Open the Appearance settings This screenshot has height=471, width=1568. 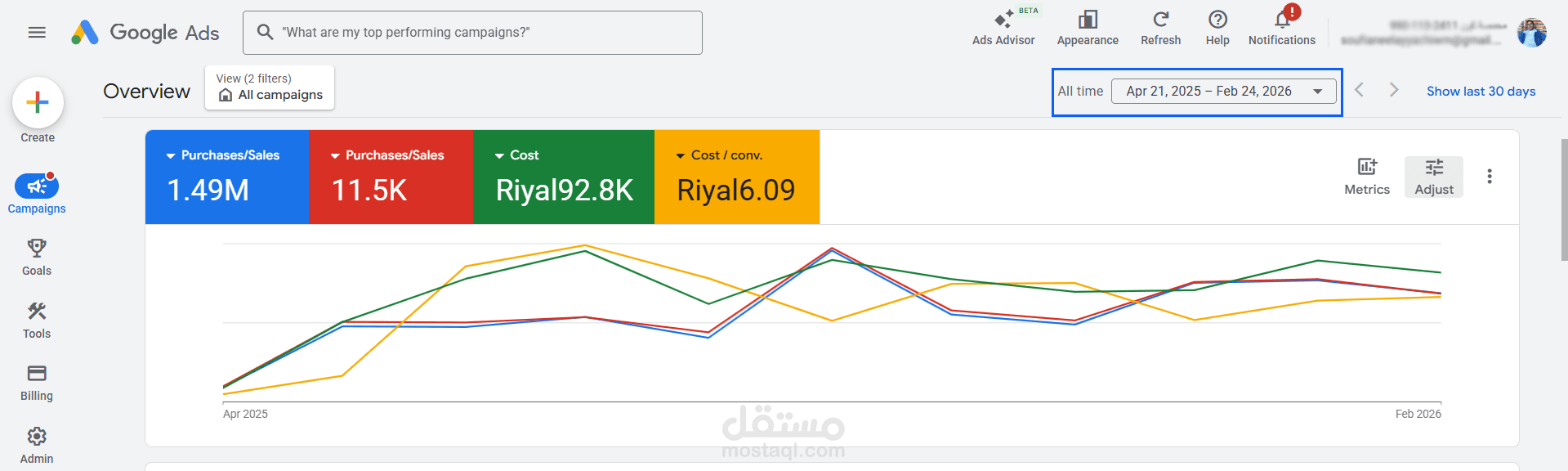tap(1088, 27)
